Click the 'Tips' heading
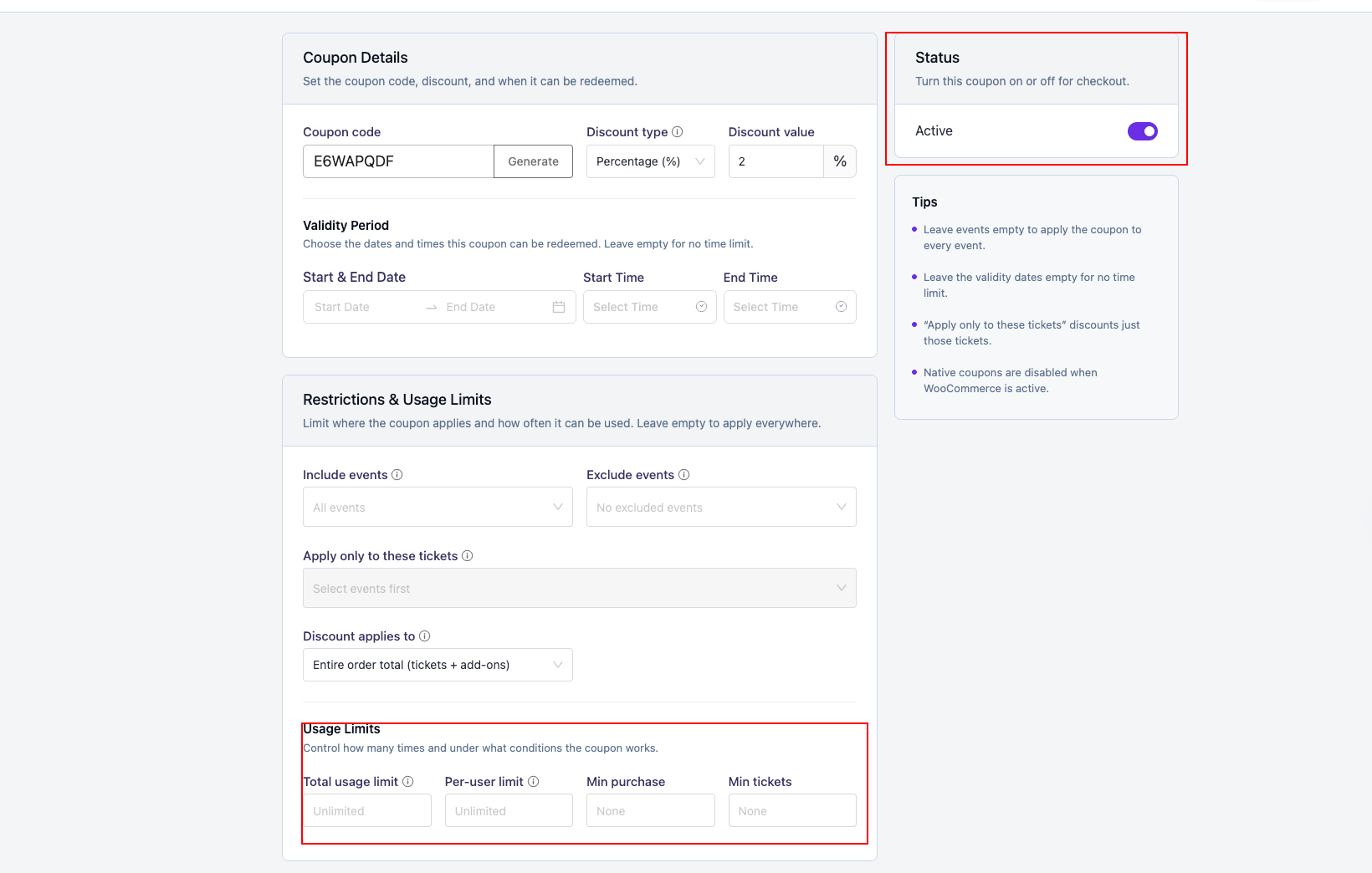 [x=924, y=202]
